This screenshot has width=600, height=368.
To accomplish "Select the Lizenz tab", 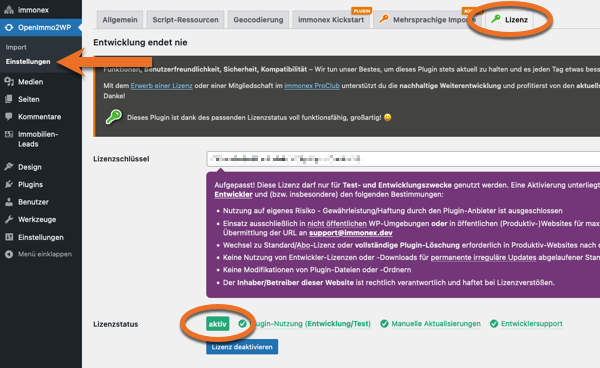I will [x=510, y=20].
